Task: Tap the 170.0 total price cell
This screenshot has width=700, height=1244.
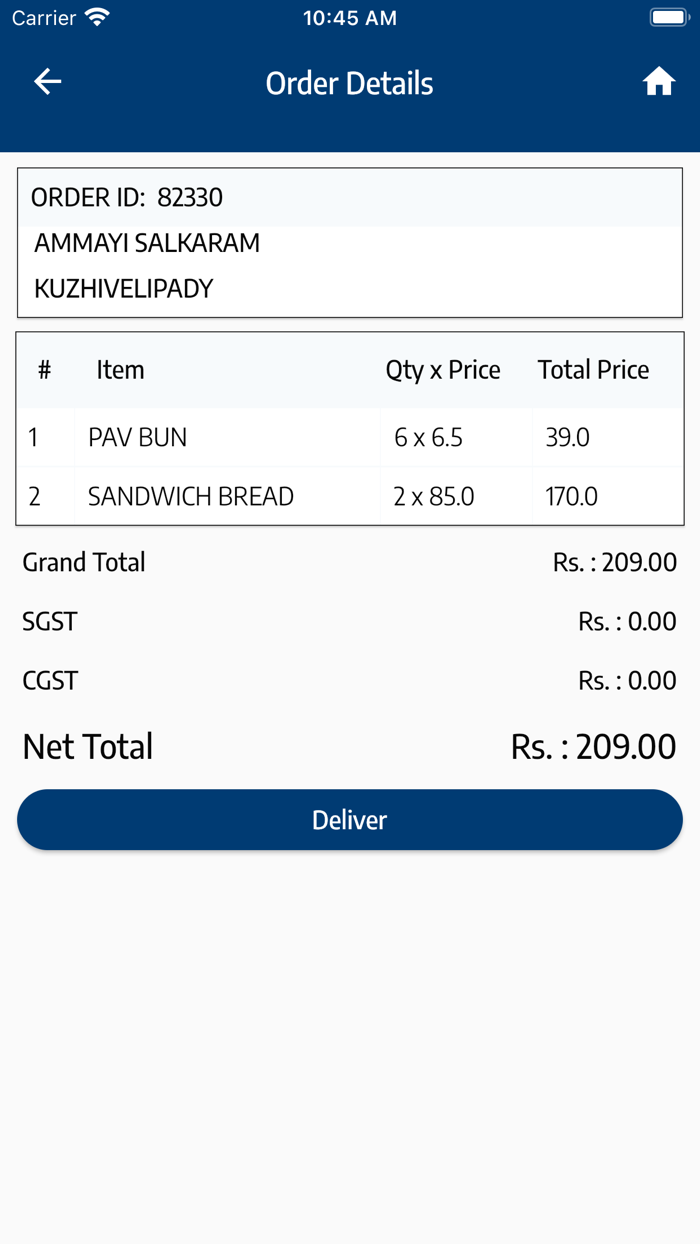Action: click(571, 496)
